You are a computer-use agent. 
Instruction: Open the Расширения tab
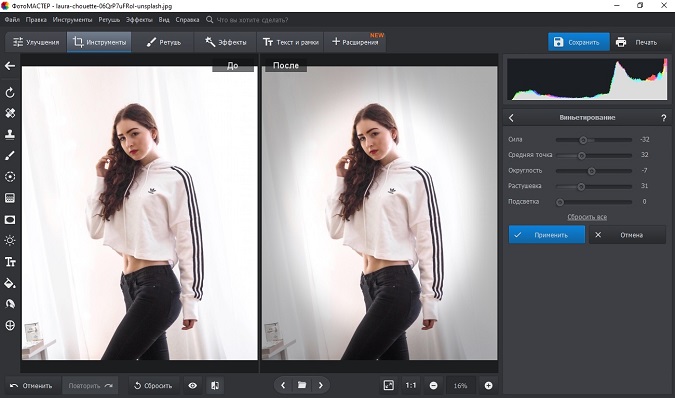[x=355, y=42]
